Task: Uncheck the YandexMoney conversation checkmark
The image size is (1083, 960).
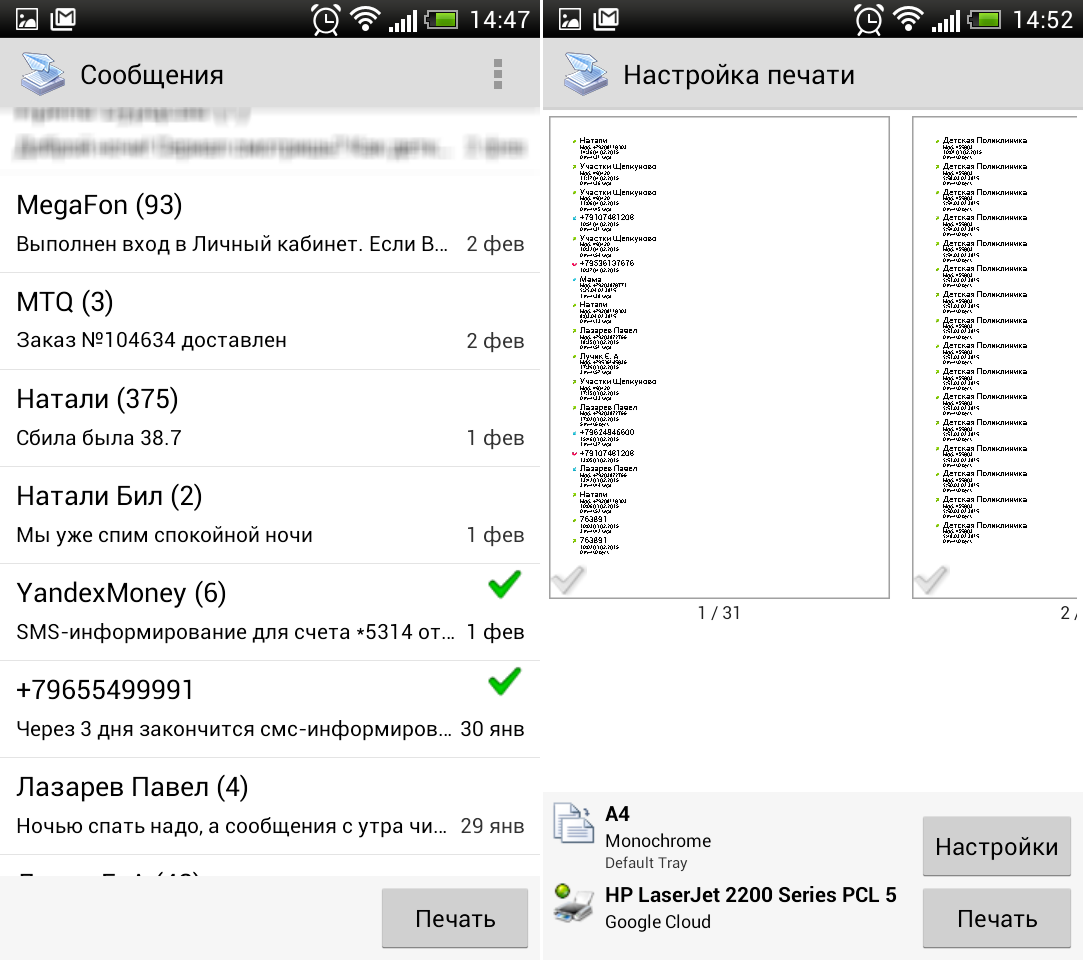Action: [x=504, y=585]
